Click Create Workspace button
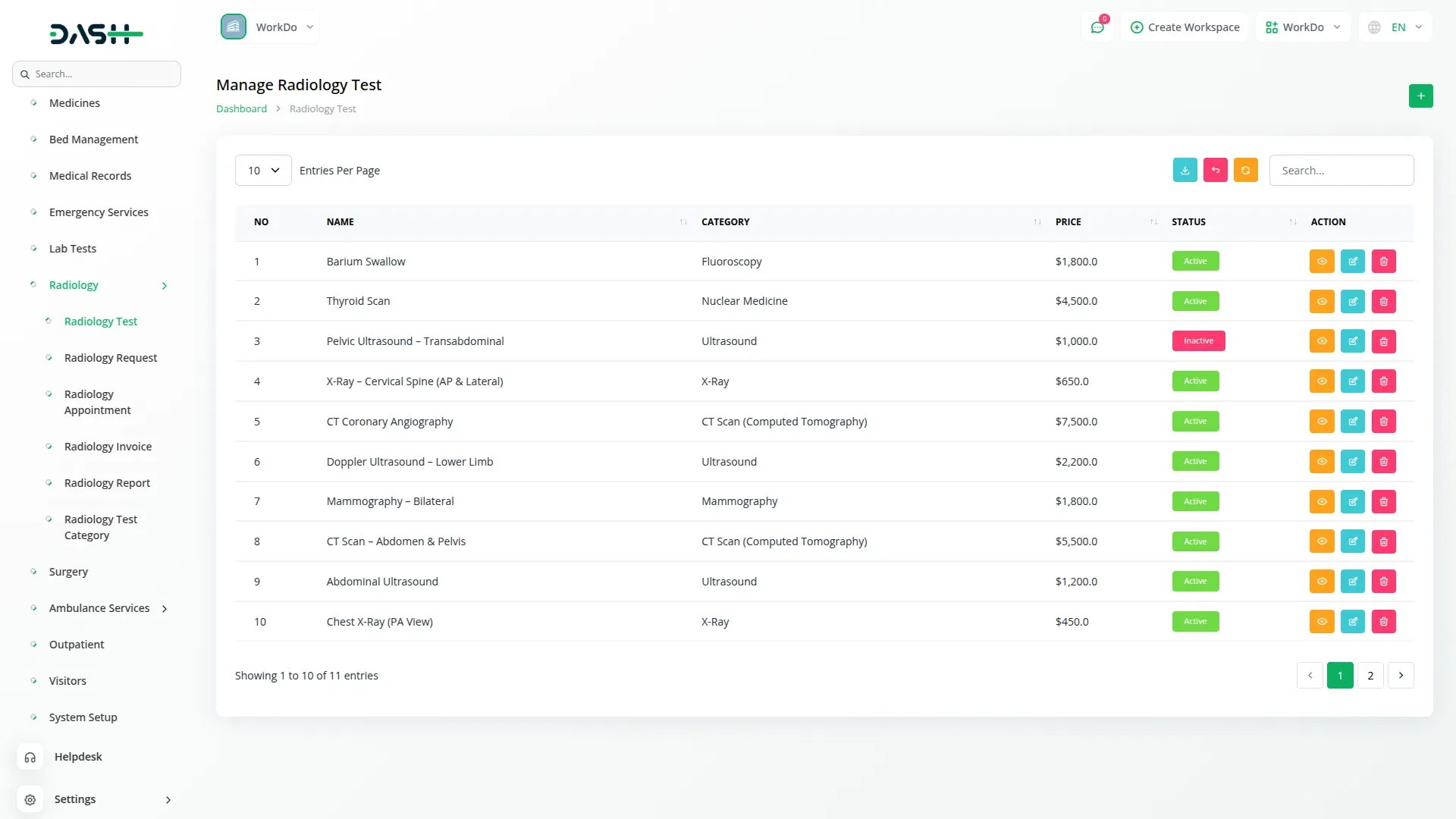This screenshot has height=819, width=1456. [1185, 27]
